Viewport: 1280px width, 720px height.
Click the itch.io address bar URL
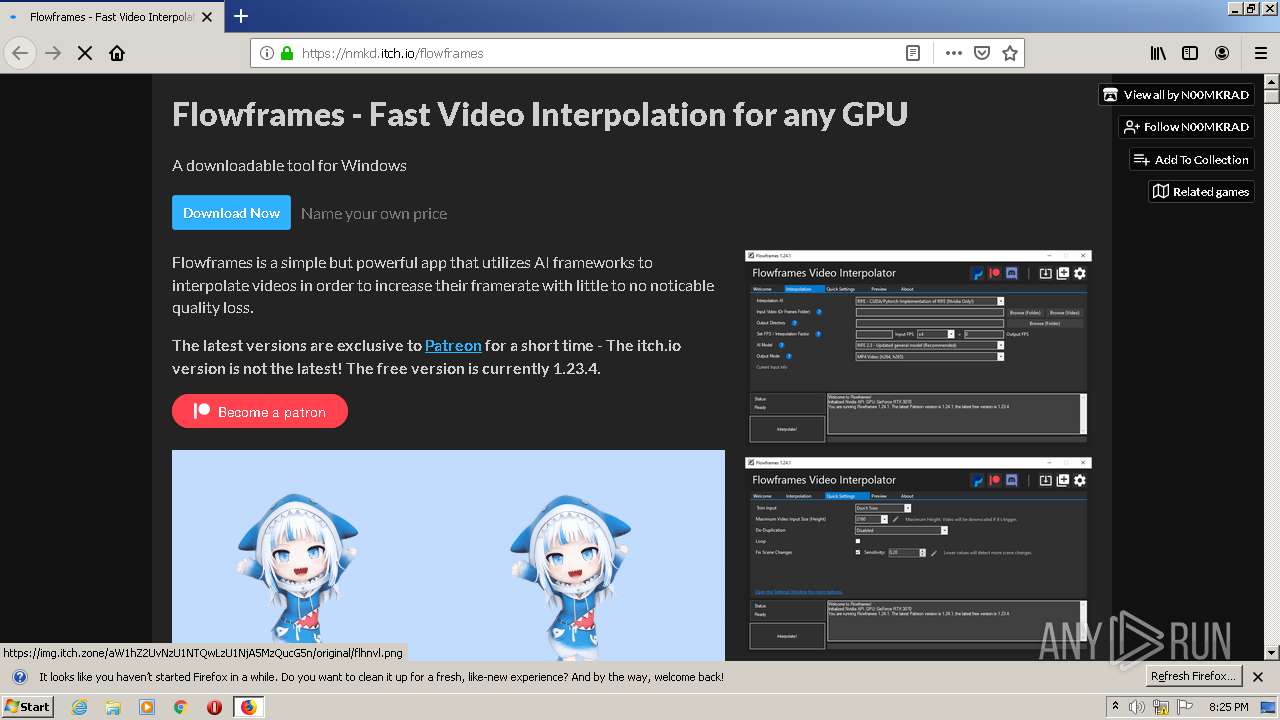click(x=392, y=53)
